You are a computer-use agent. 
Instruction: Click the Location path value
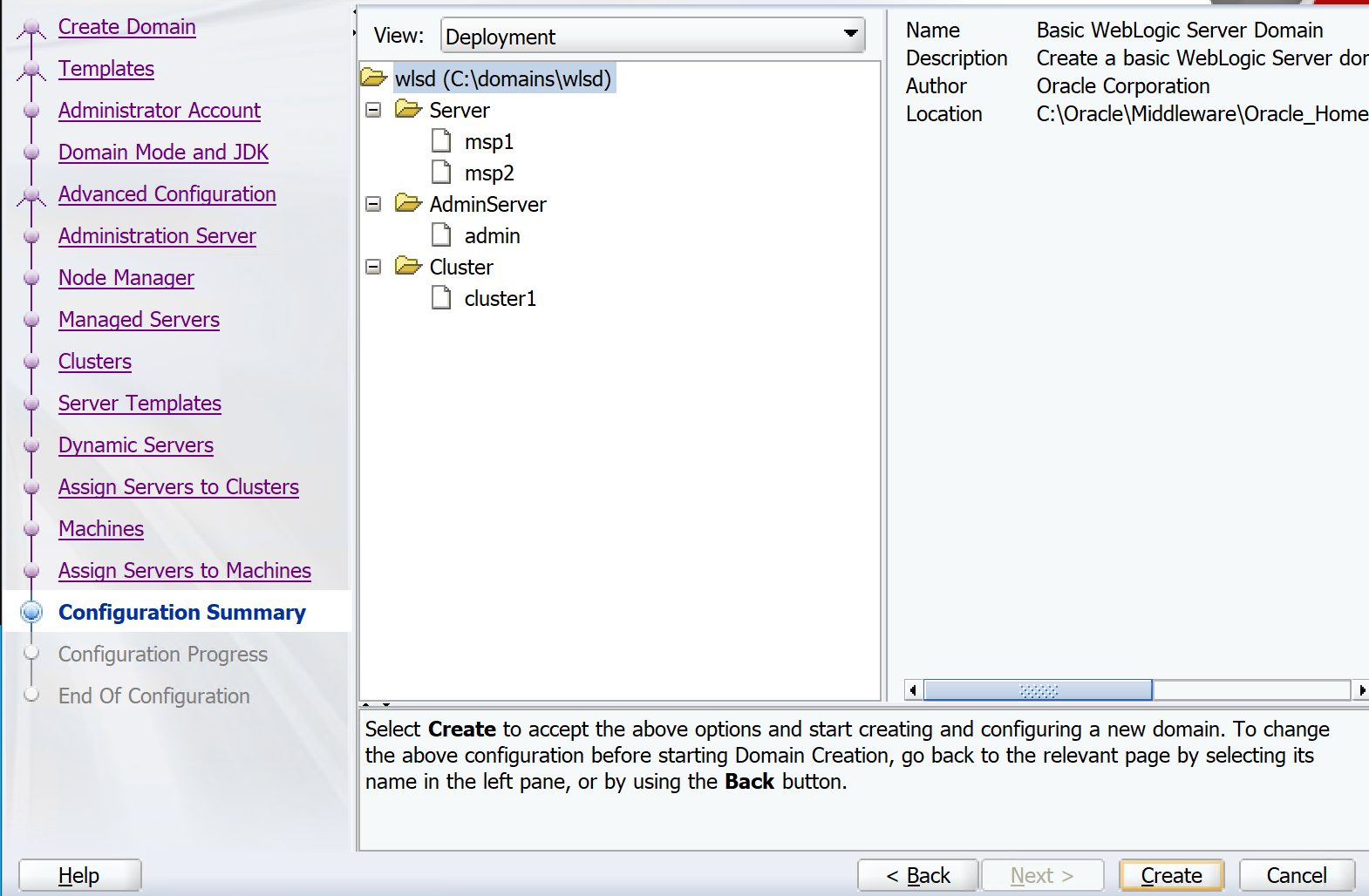point(1202,113)
